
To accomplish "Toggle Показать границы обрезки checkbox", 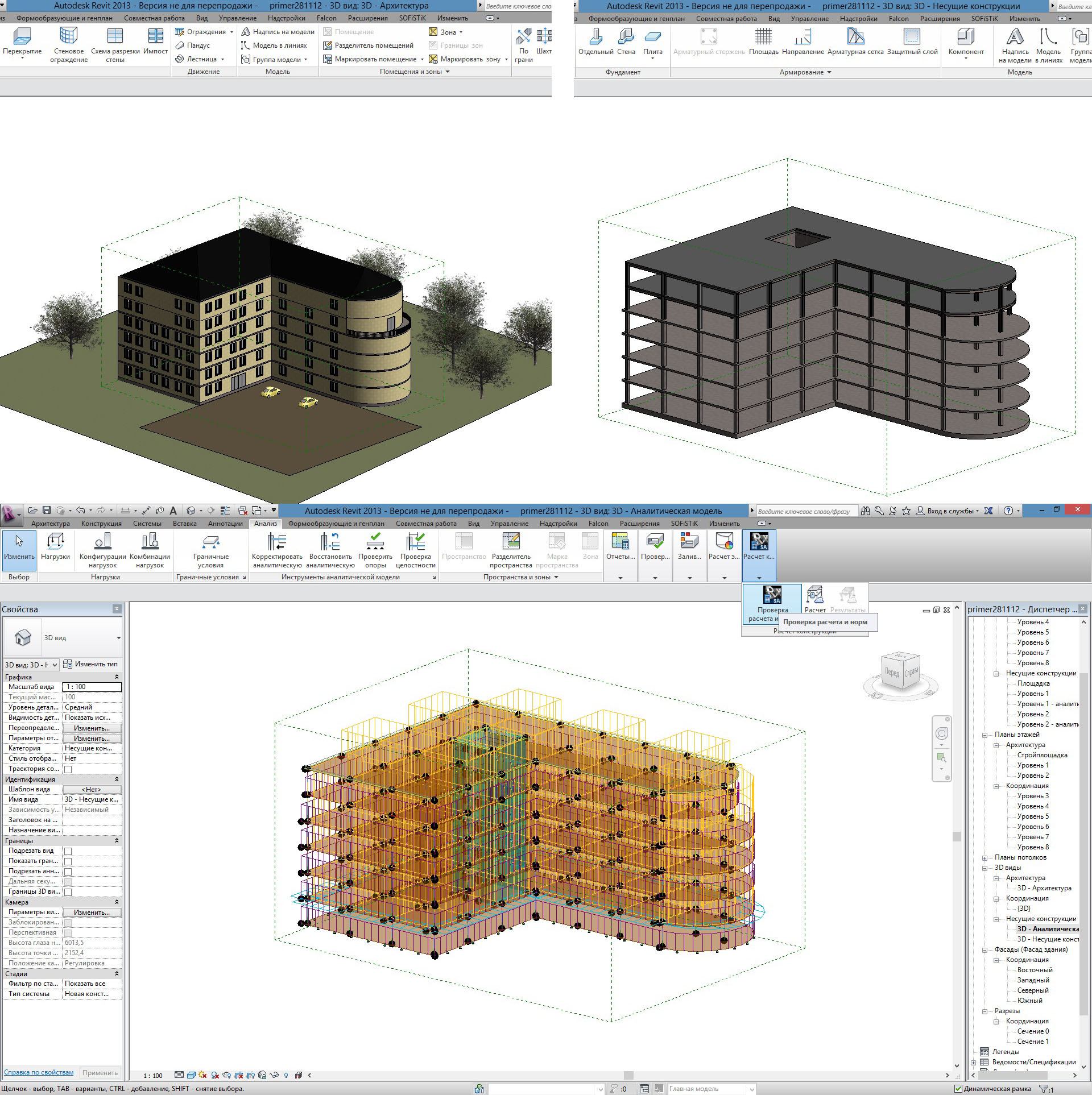I will click(68, 861).
